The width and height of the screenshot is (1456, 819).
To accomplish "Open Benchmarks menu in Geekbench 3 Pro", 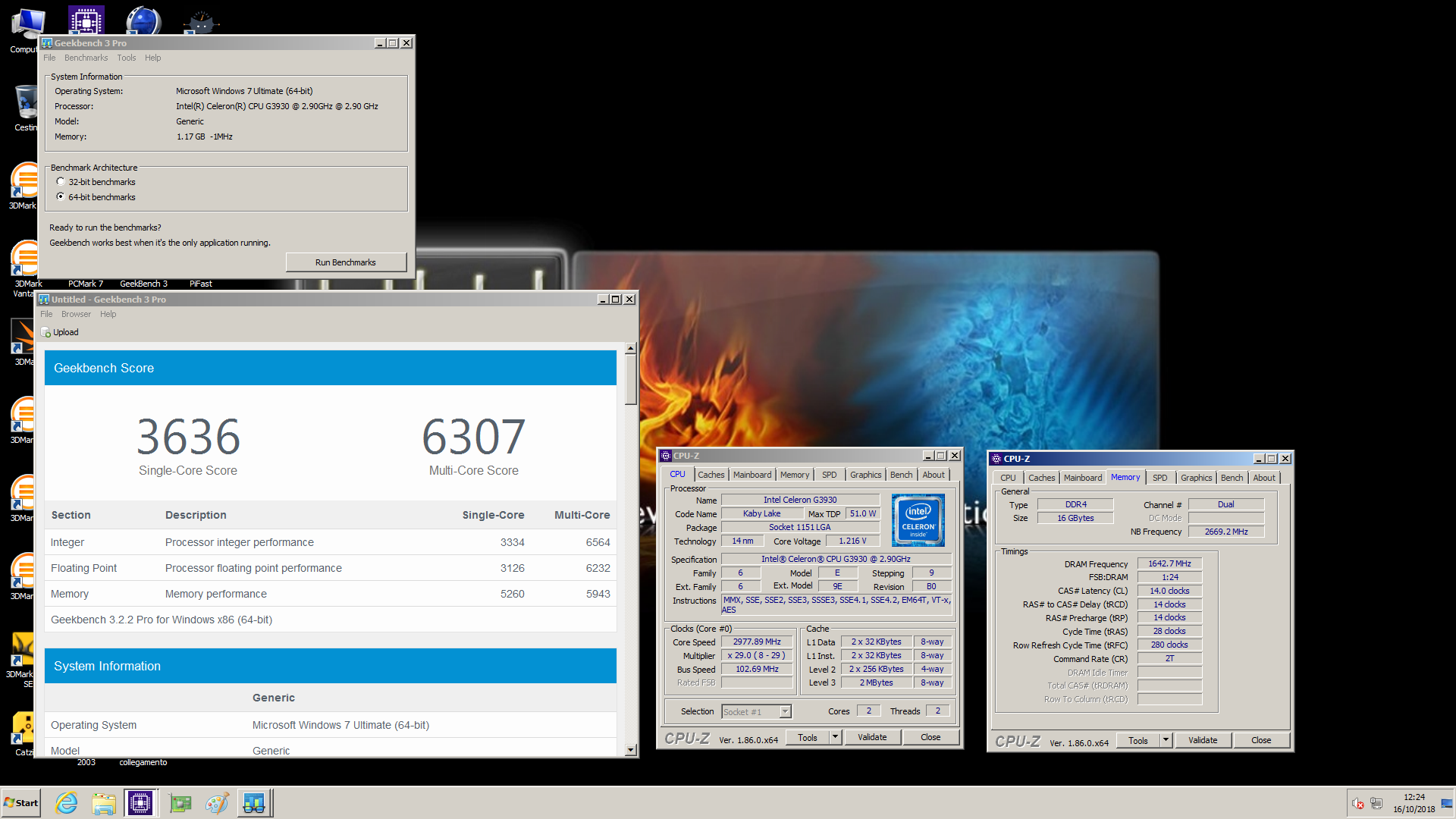I will tap(86, 58).
